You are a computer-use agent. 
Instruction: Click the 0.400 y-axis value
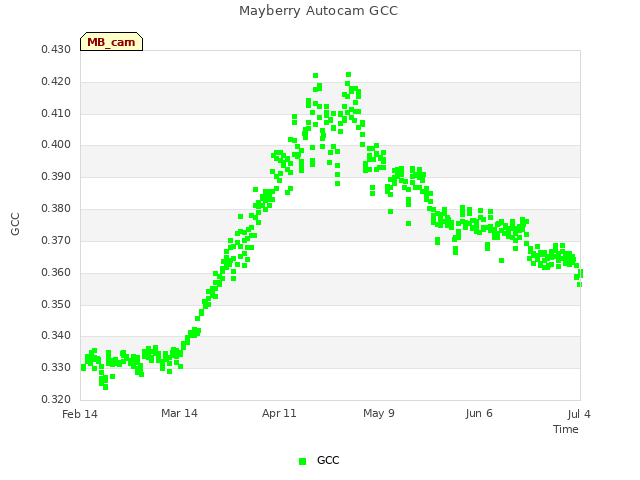point(56,144)
